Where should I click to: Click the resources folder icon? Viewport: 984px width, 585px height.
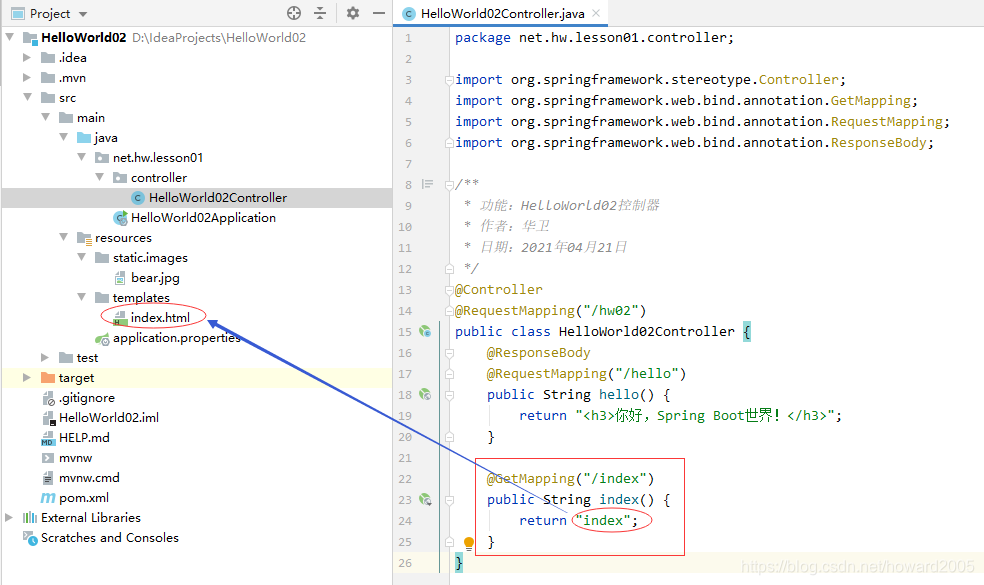point(84,238)
